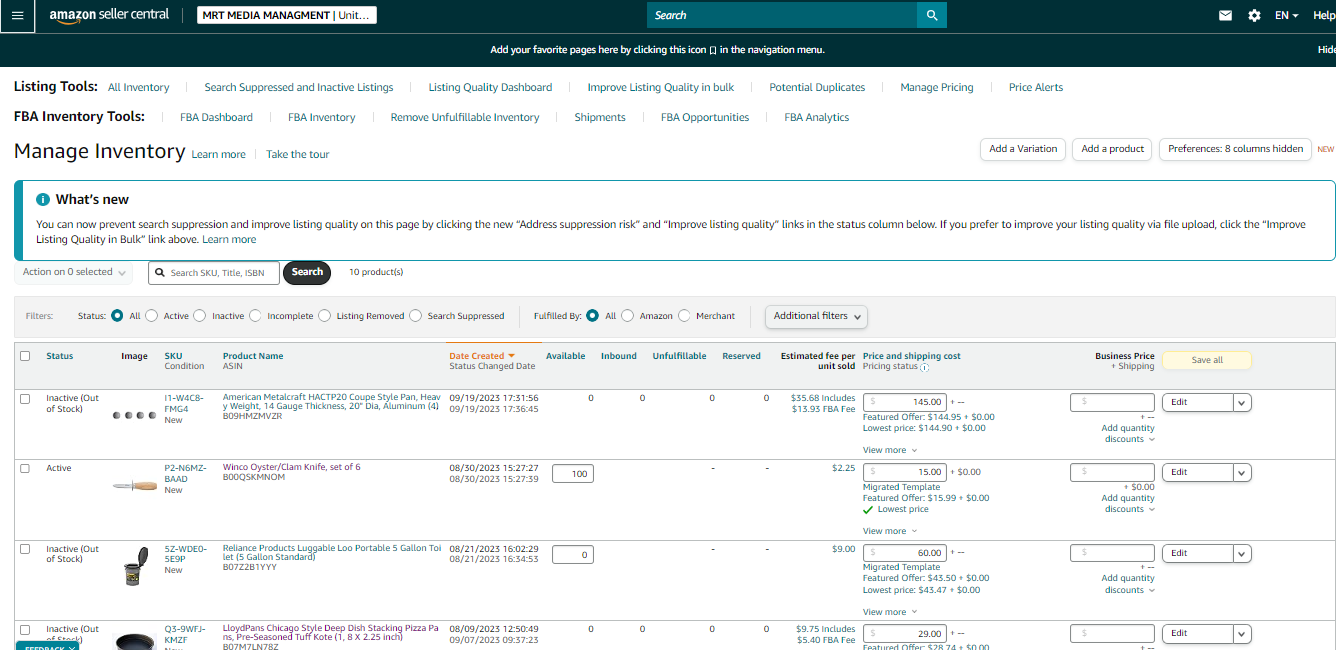This screenshot has height=650, width=1336.
Task: Click the Amazon Seller Central logo
Action: (x=109, y=15)
